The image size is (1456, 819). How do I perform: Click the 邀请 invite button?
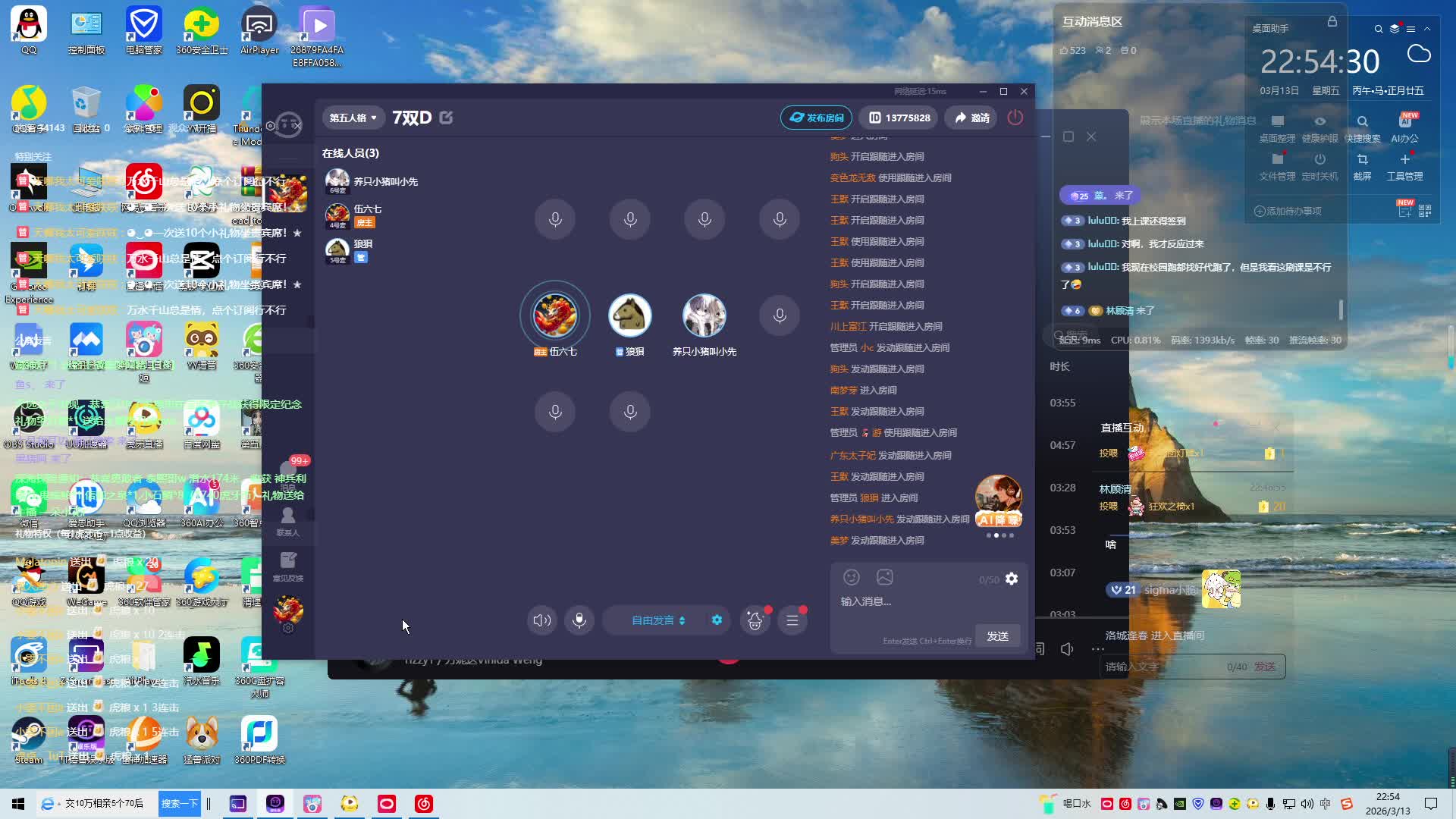pyautogui.click(x=971, y=118)
